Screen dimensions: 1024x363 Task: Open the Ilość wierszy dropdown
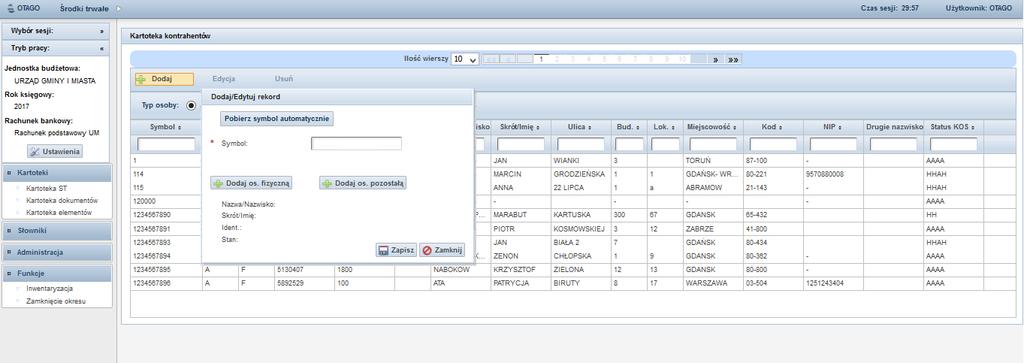466,59
